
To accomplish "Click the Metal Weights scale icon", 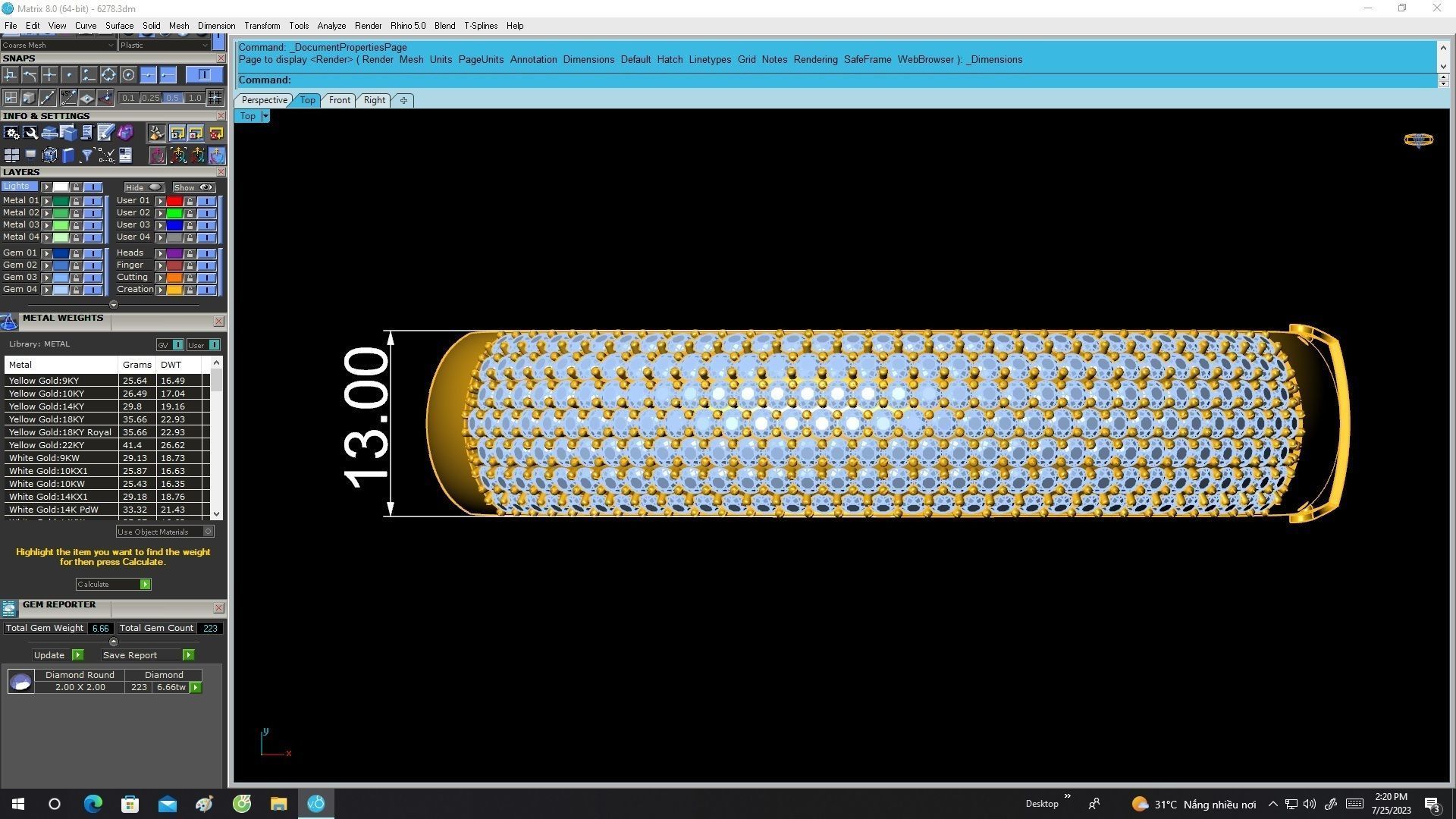I will click(x=9, y=322).
